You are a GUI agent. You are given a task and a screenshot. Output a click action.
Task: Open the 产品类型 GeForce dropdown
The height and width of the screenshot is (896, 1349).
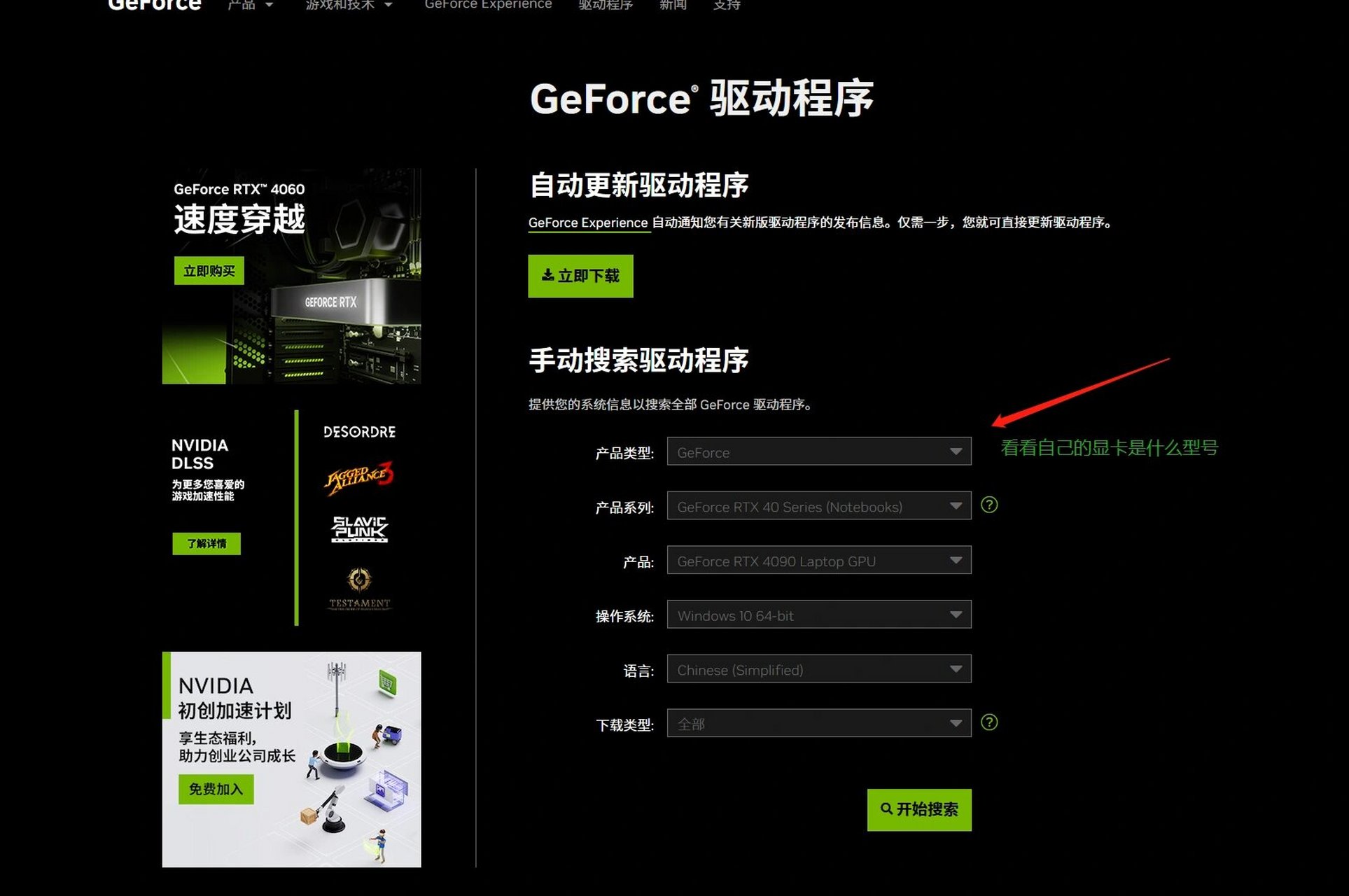tap(819, 451)
